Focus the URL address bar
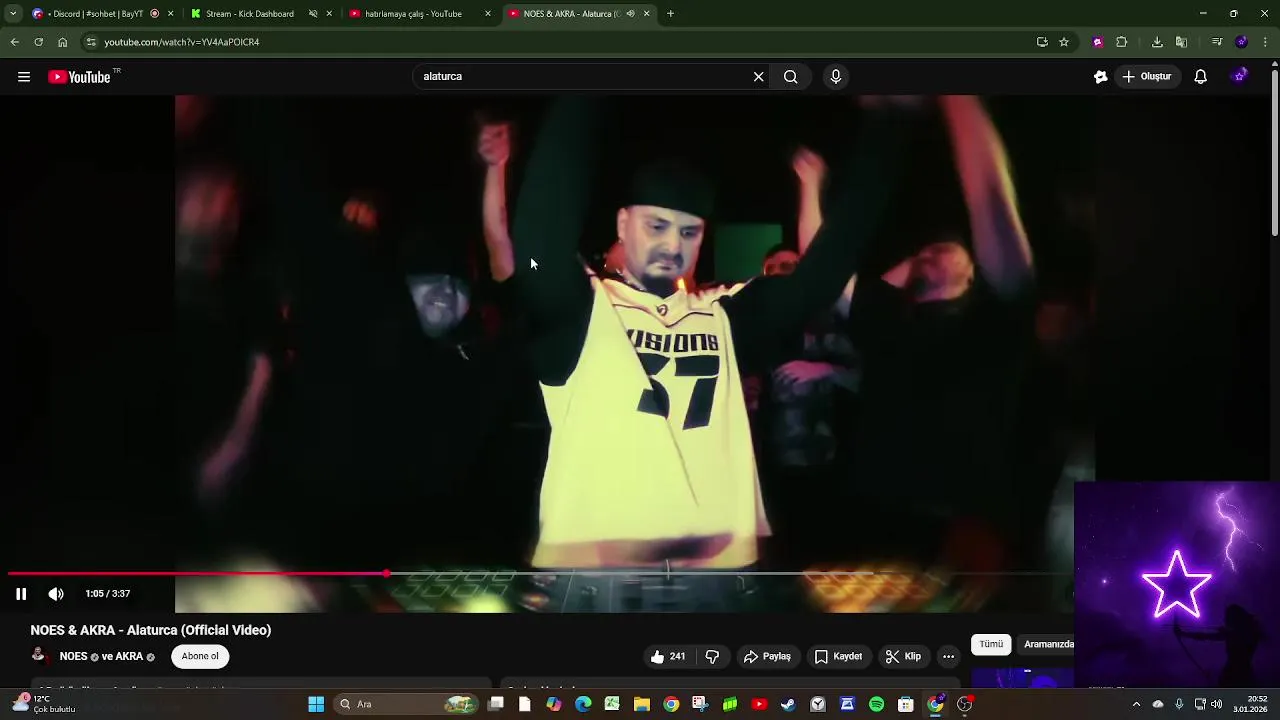Image resolution: width=1280 pixels, height=720 pixels. click(x=560, y=42)
